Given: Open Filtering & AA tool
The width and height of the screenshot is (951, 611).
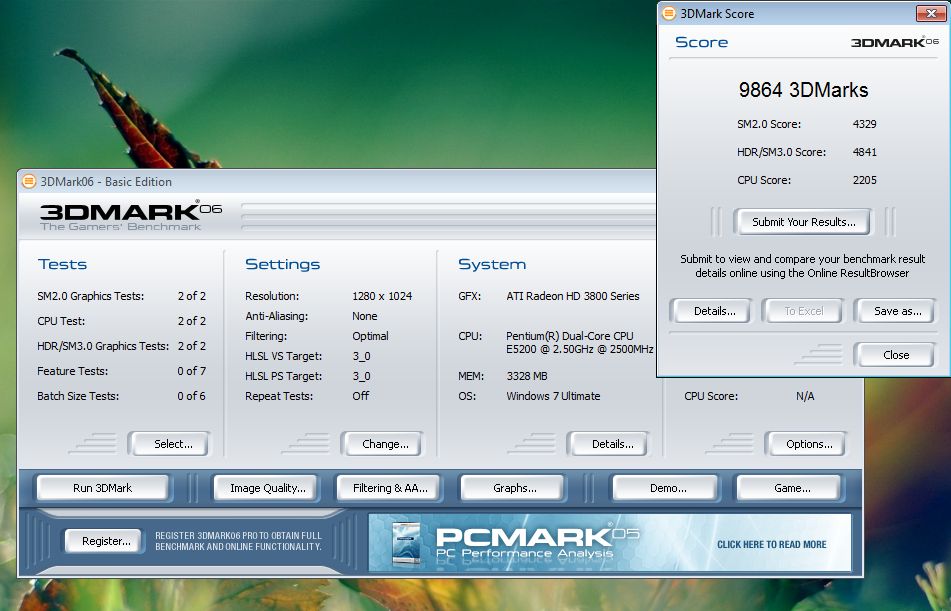Looking at the screenshot, I should (x=389, y=488).
